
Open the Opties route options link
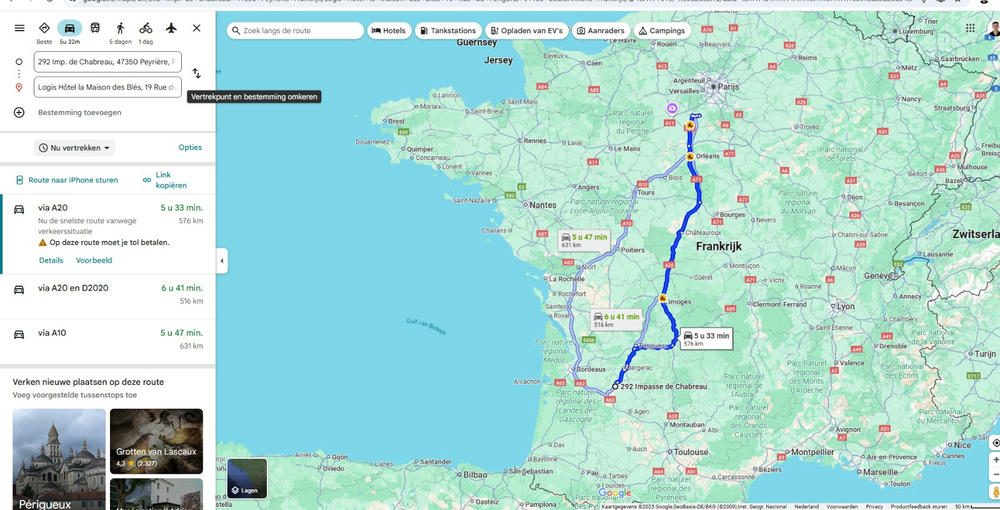pyautogui.click(x=190, y=148)
